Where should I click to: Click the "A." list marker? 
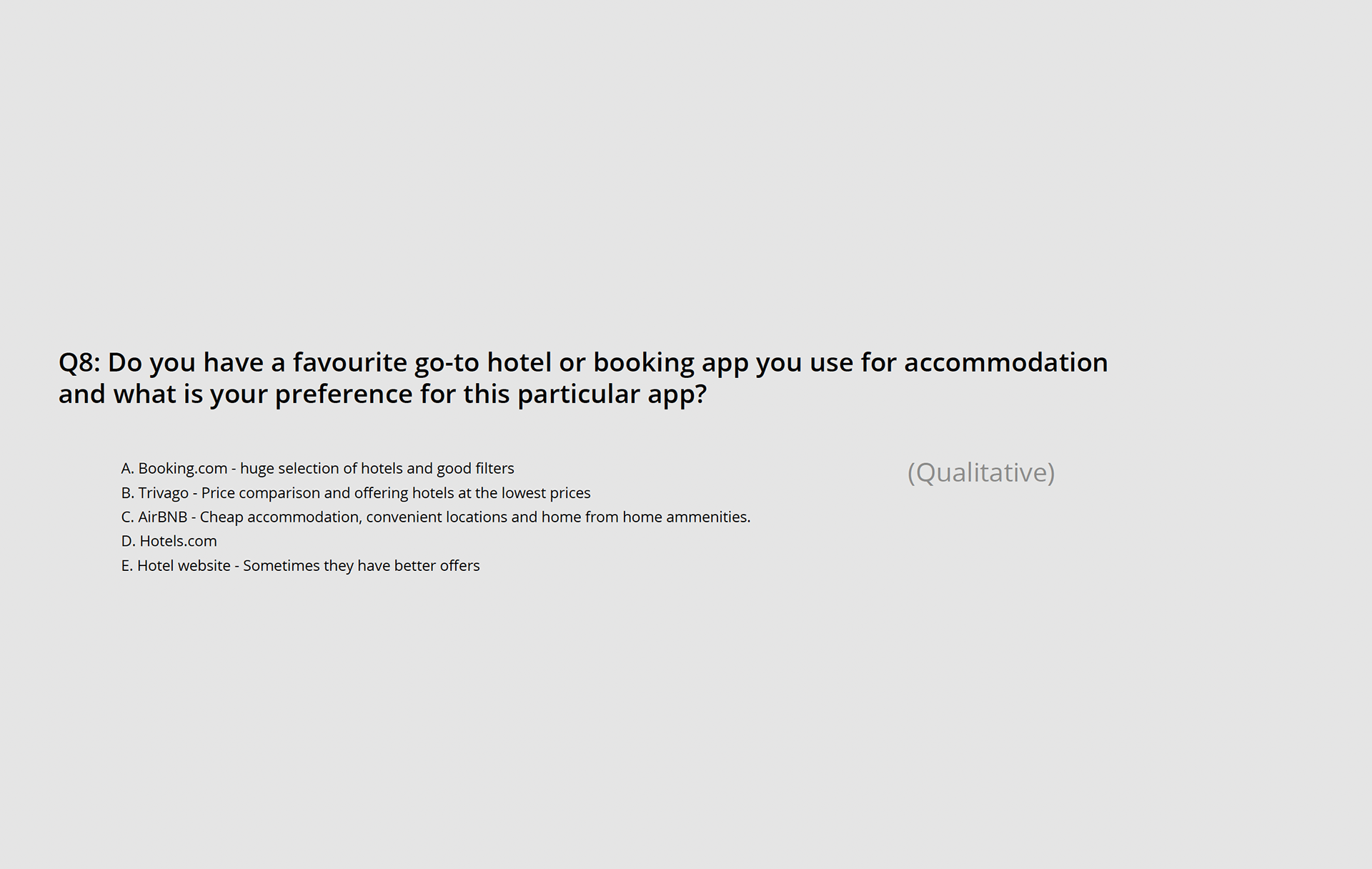(127, 469)
